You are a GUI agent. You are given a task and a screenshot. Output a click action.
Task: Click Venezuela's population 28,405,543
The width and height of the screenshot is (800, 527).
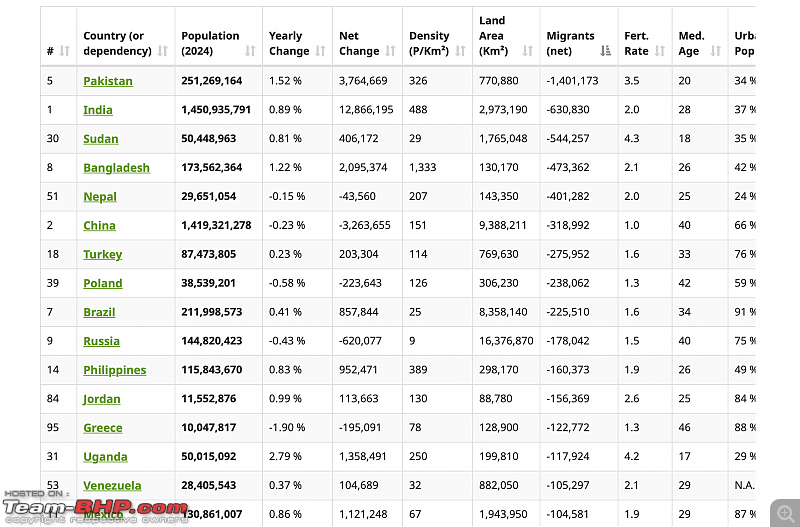[x=209, y=485]
